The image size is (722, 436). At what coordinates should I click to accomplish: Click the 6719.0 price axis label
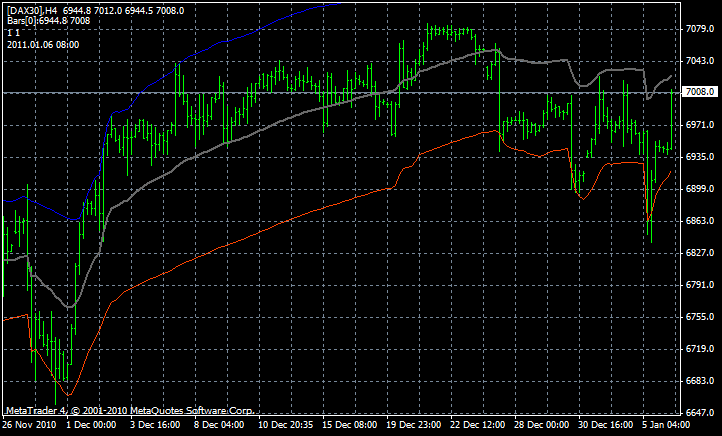click(700, 349)
